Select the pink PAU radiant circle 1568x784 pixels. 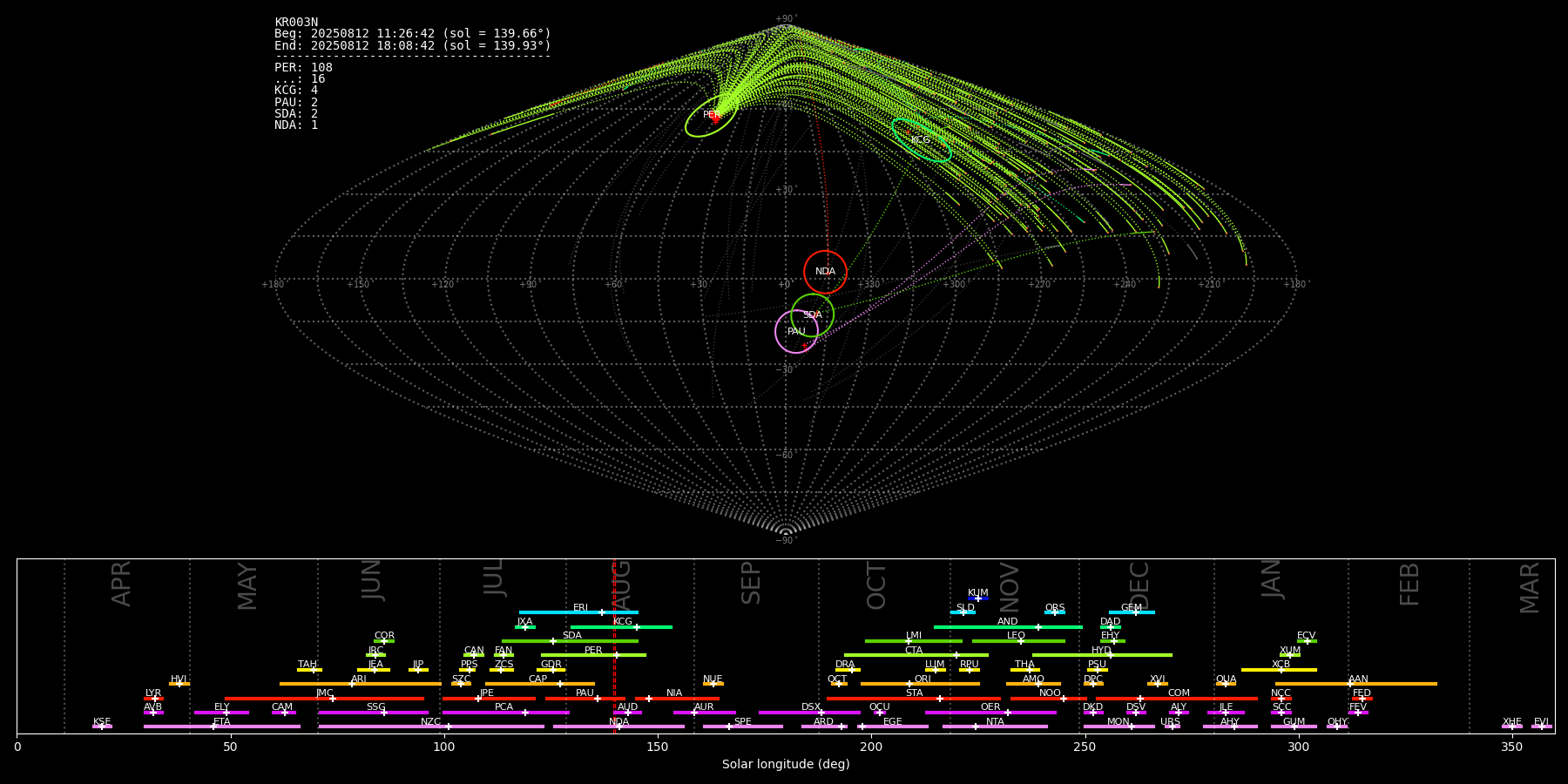coord(796,331)
